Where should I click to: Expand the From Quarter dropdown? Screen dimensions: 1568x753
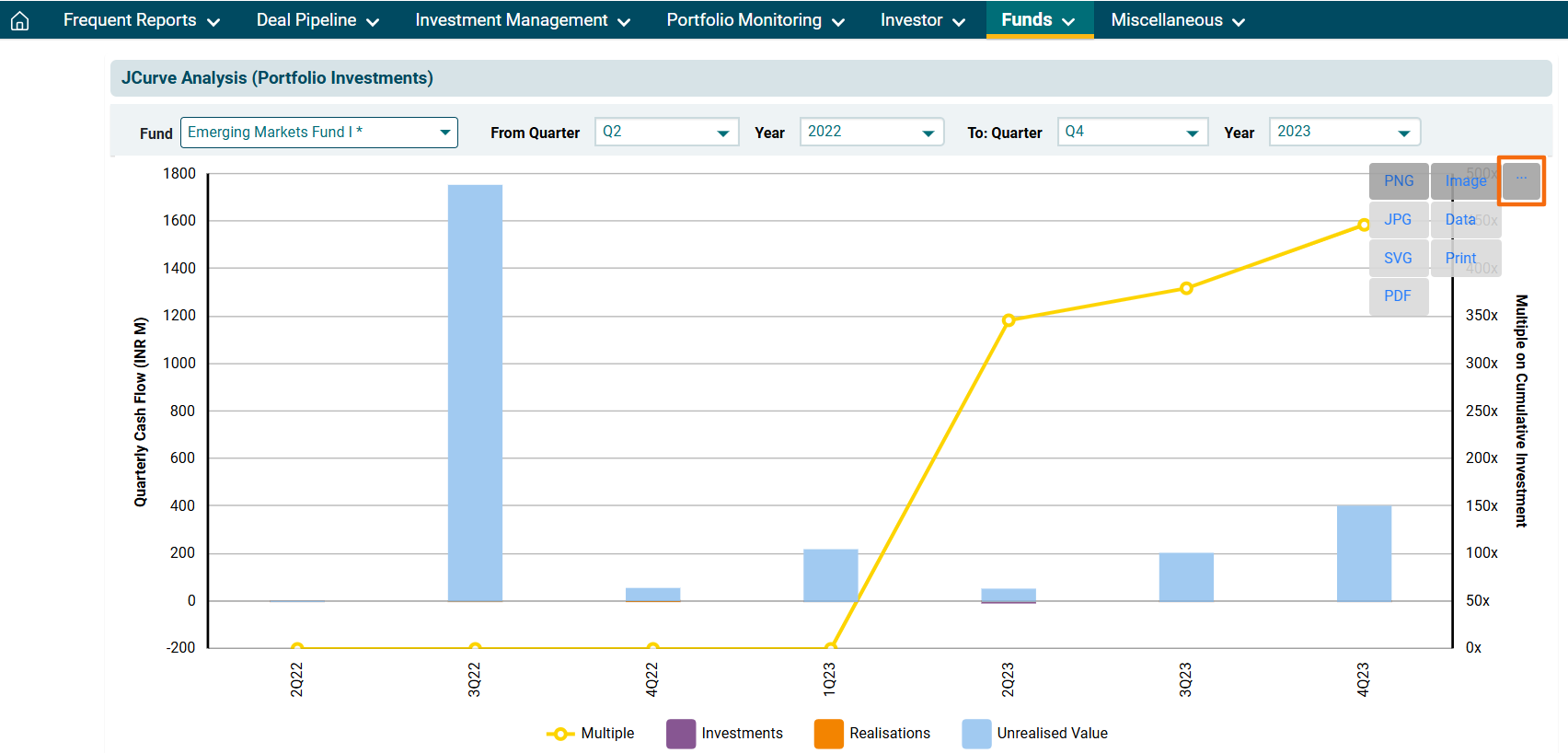click(x=666, y=133)
